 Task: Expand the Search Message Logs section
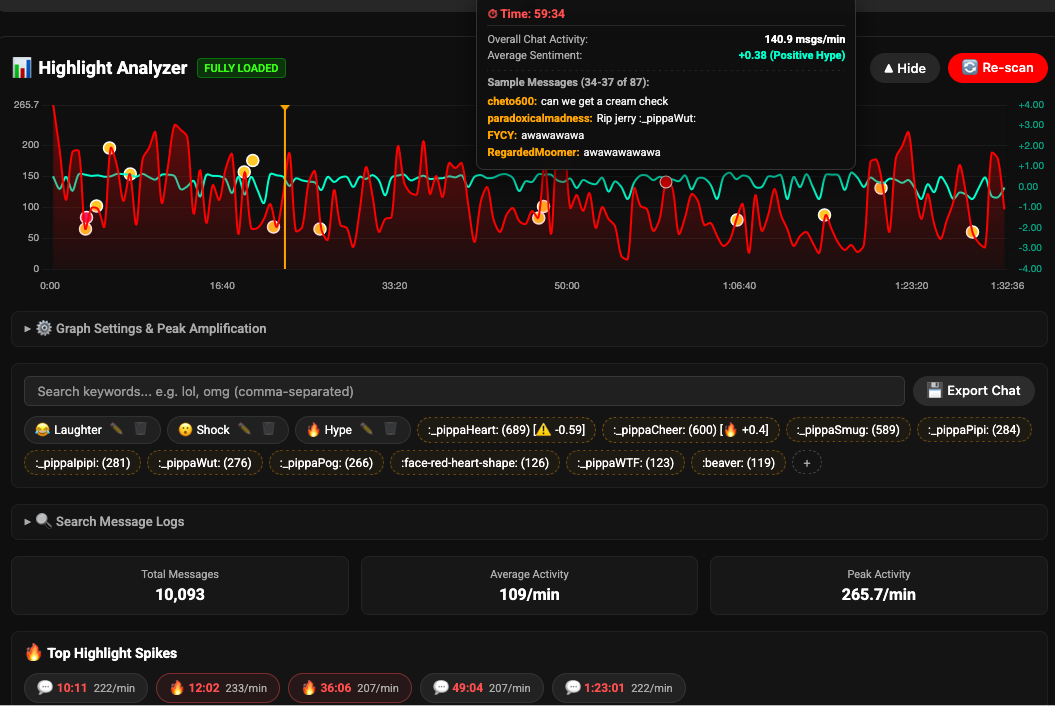(529, 522)
